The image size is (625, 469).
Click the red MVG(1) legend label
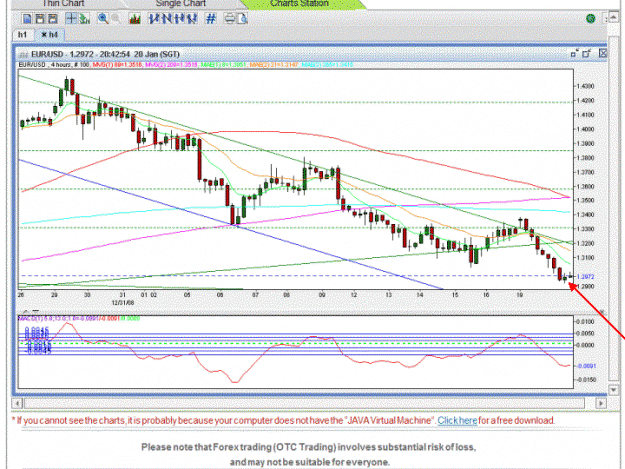pyautogui.click(x=117, y=65)
